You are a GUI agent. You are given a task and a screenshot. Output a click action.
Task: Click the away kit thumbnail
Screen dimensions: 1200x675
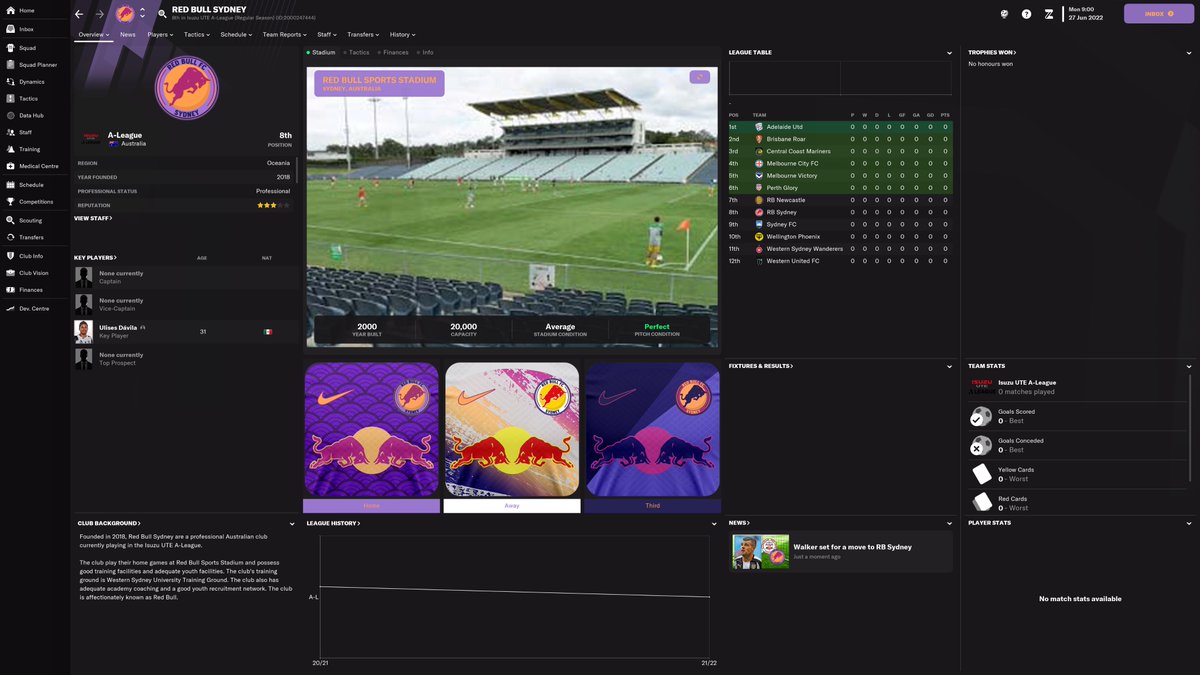[512, 429]
